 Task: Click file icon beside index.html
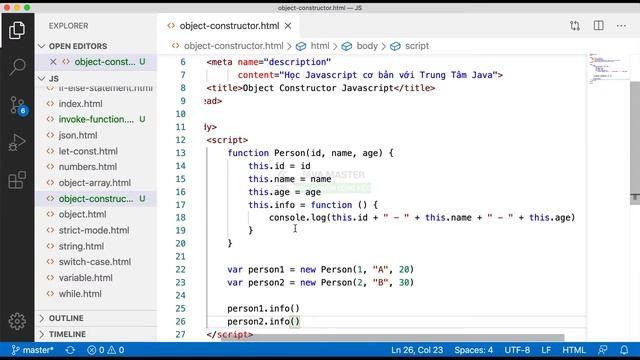click(x=50, y=104)
